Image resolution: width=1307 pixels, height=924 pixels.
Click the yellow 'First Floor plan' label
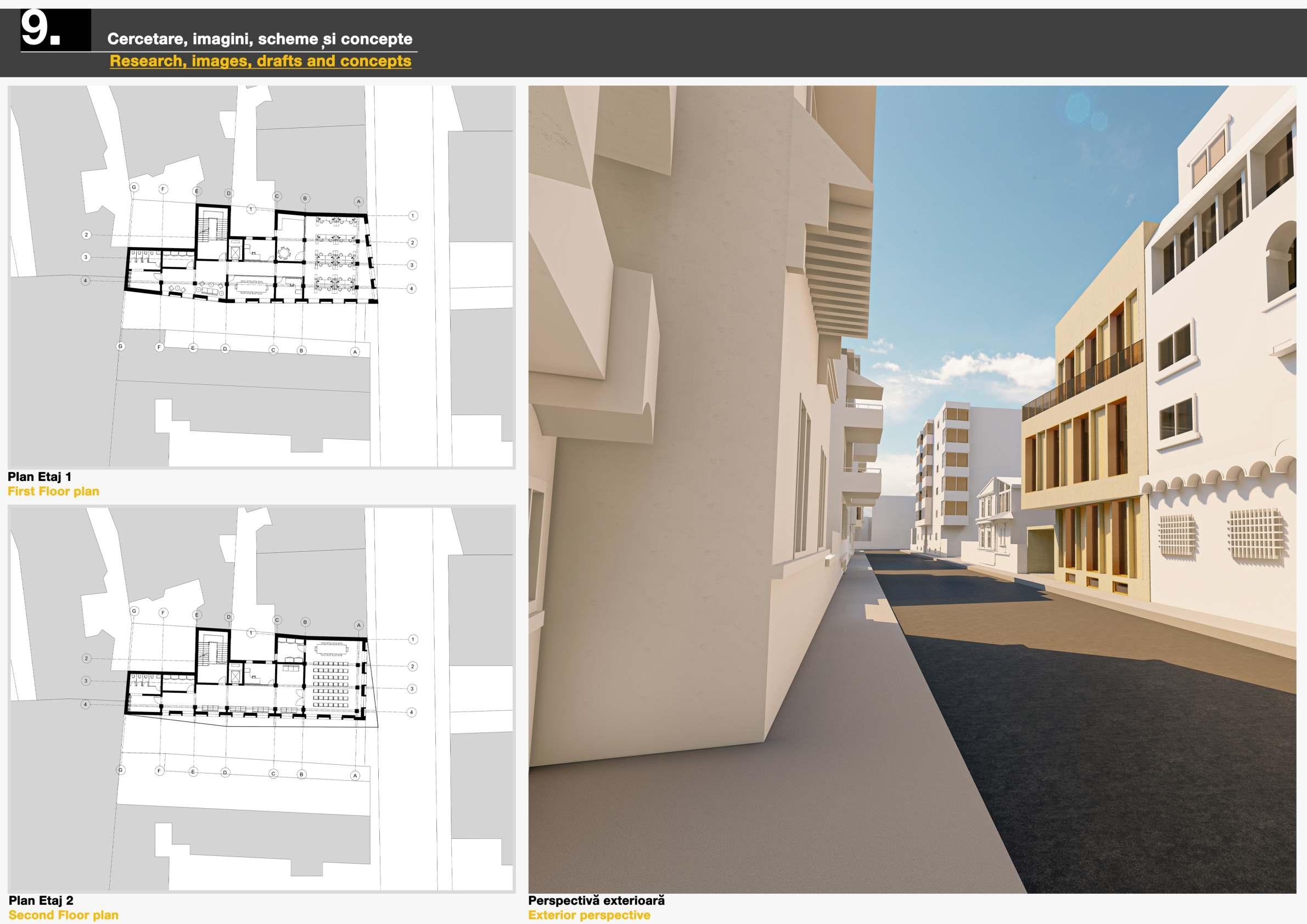(x=53, y=491)
